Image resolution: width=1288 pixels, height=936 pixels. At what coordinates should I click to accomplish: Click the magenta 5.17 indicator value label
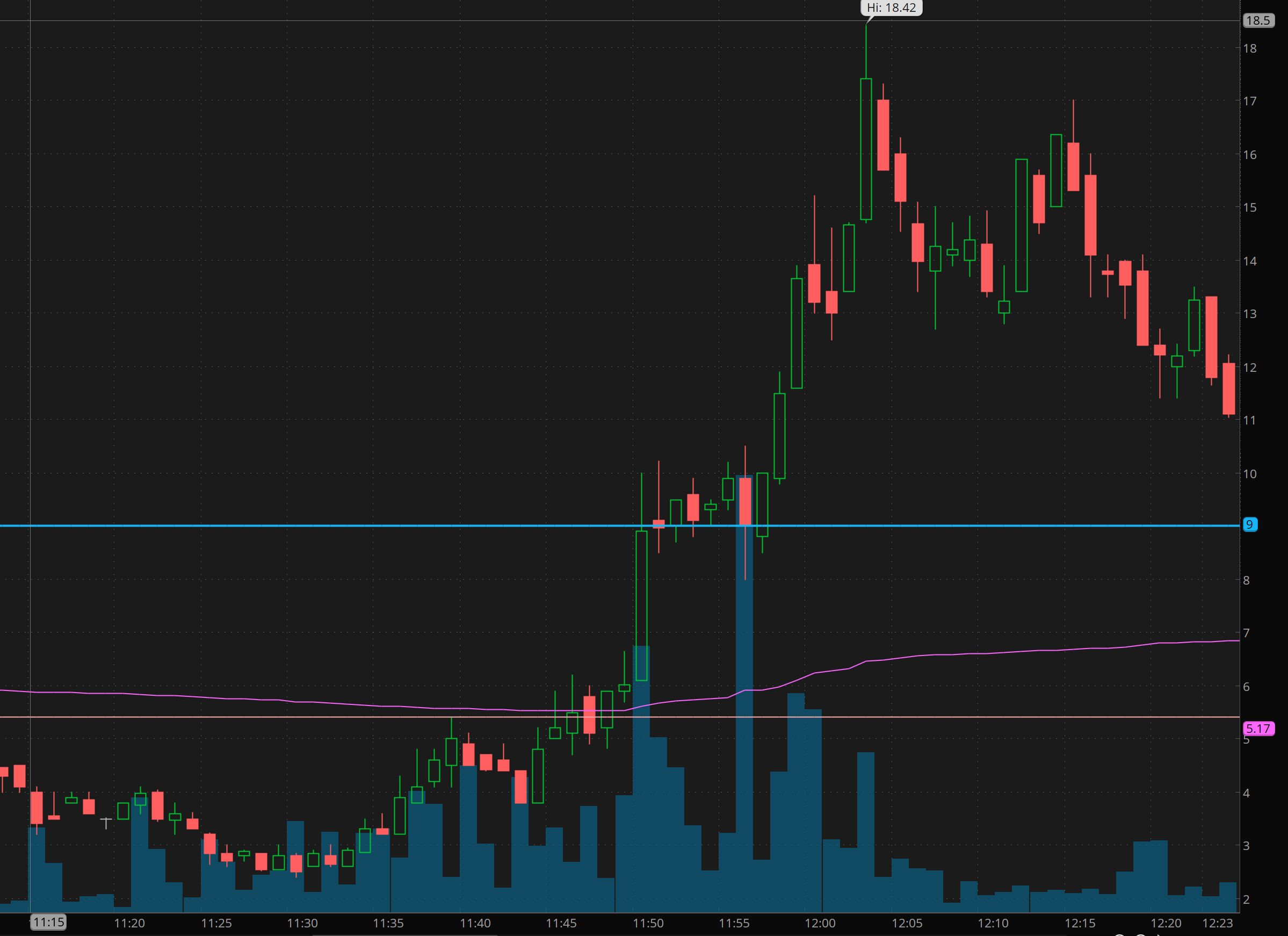point(1258,728)
